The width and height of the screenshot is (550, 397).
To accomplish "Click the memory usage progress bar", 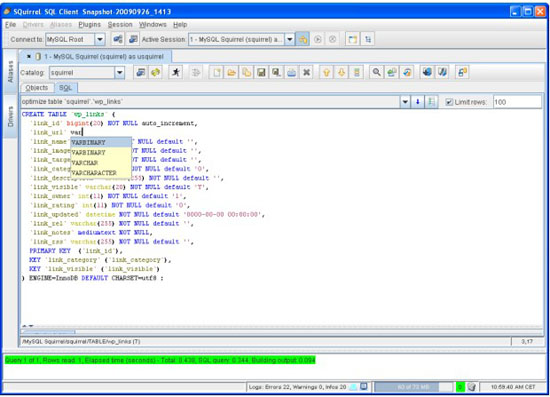I will point(413,387).
